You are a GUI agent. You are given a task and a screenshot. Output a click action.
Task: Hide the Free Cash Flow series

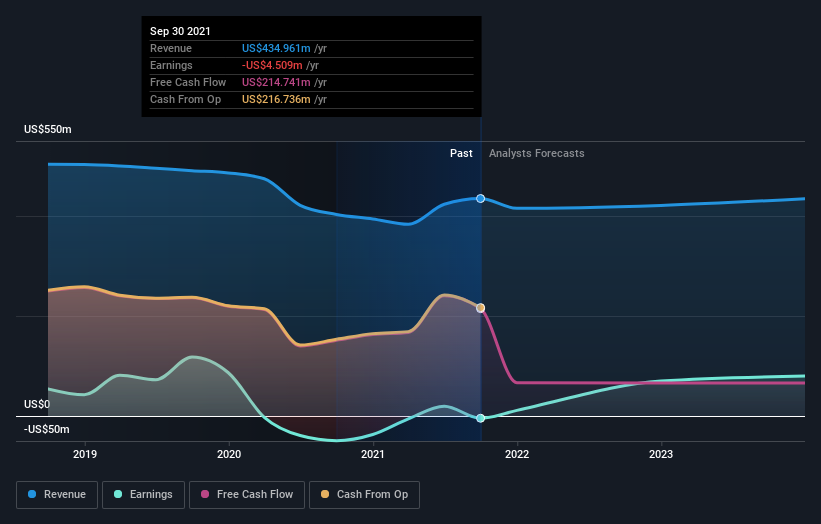(x=247, y=494)
